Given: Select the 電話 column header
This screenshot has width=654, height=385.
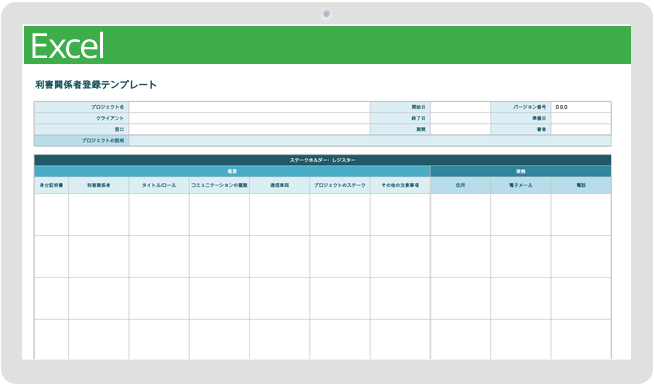Looking at the screenshot, I should pyautogui.click(x=581, y=185).
